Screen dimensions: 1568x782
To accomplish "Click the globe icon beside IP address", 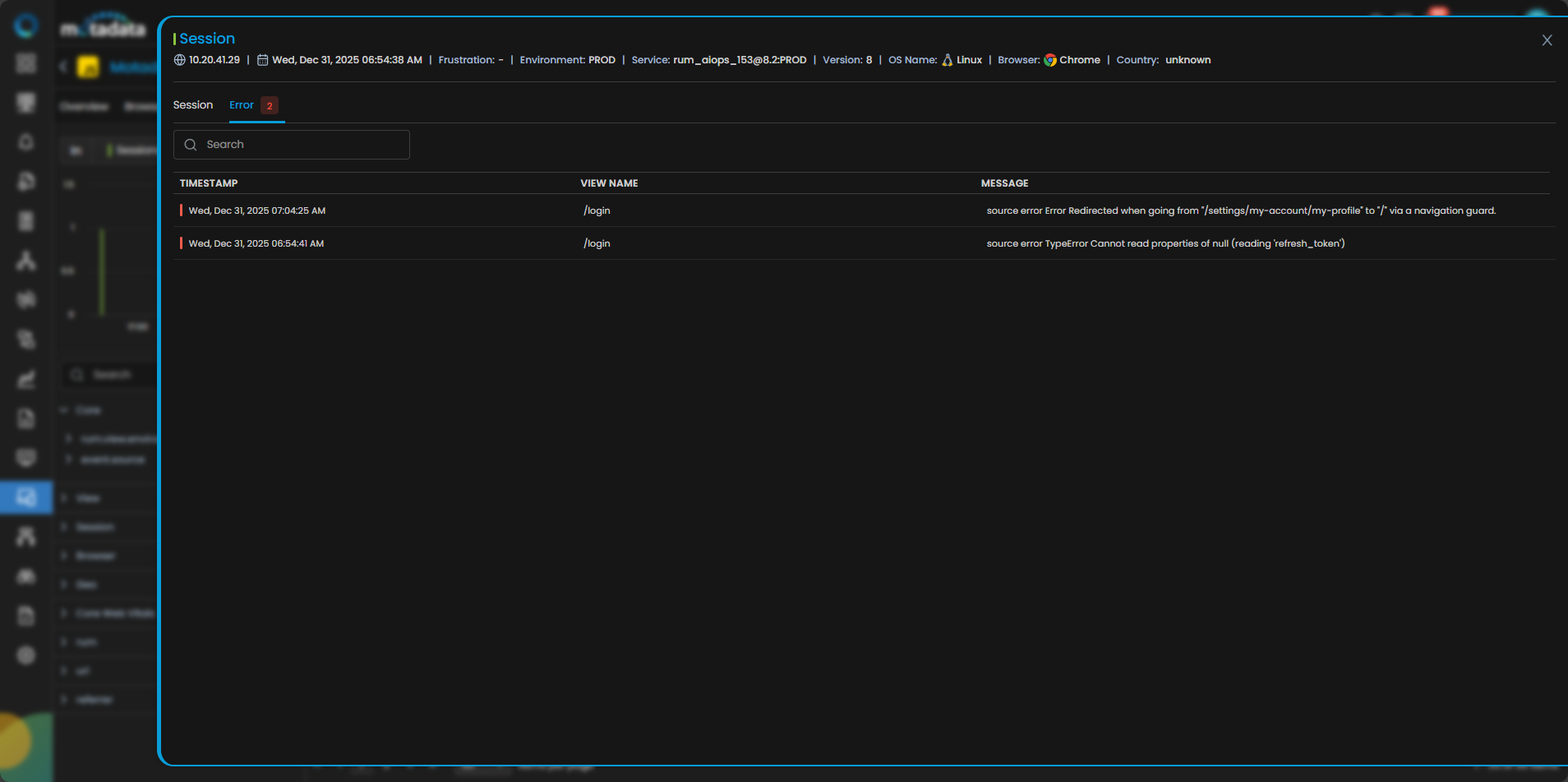I will pyautogui.click(x=179, y=60).
